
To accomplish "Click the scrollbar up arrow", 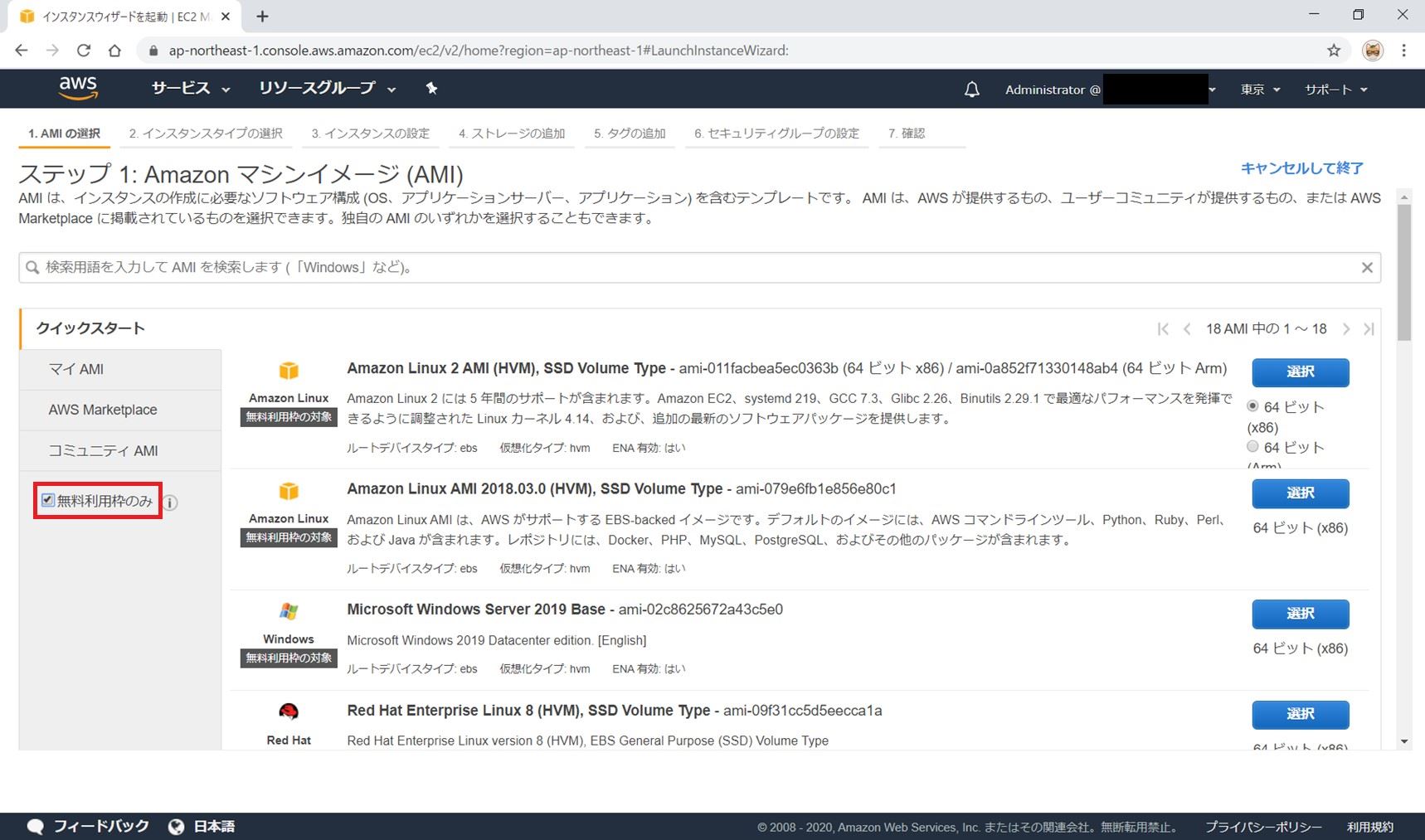I will (1403, 197).
